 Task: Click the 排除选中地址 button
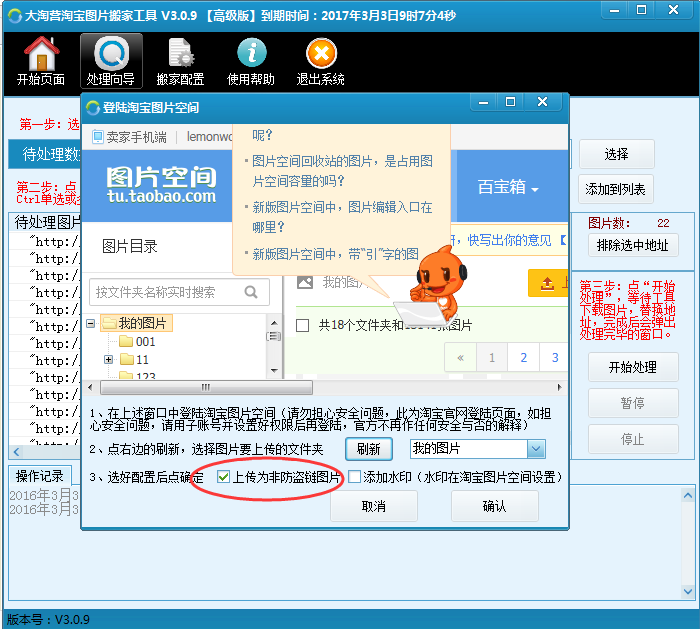(633, 245)
